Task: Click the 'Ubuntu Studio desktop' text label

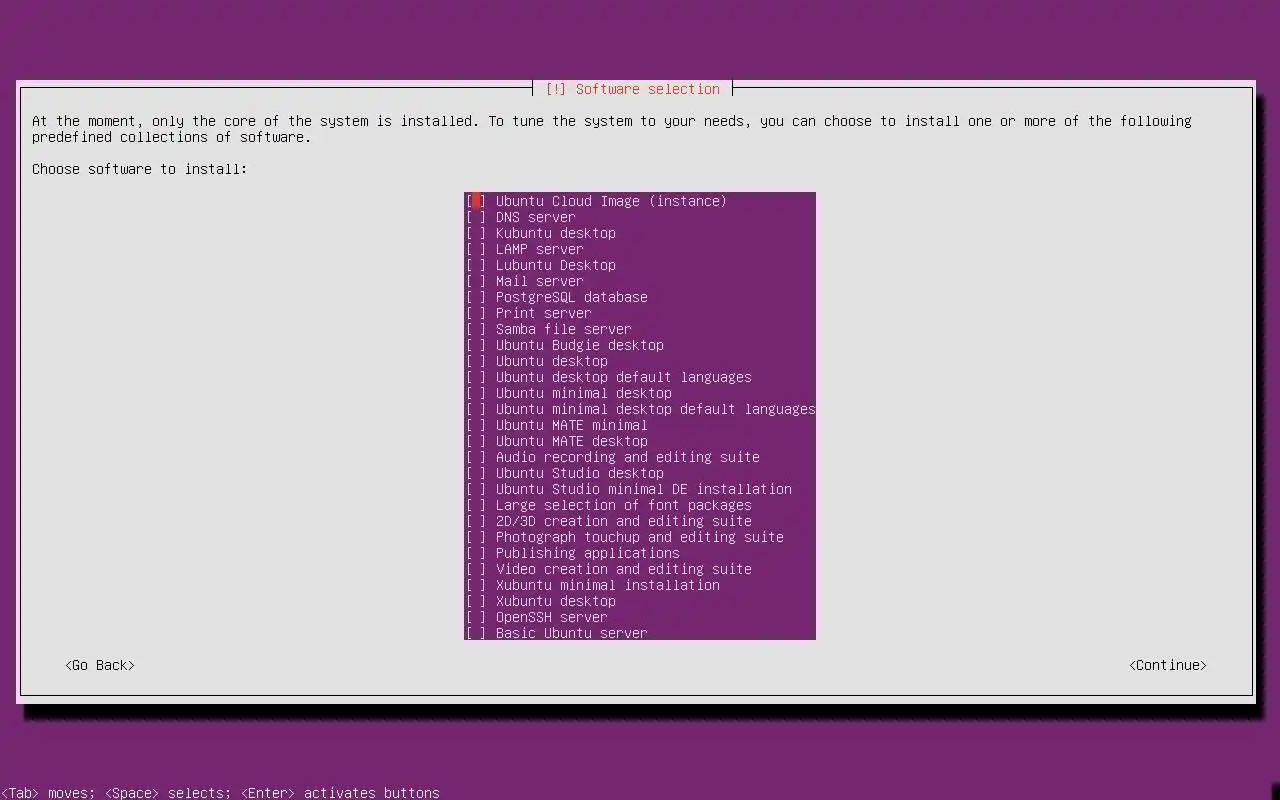Action: (x=580, y=473)
